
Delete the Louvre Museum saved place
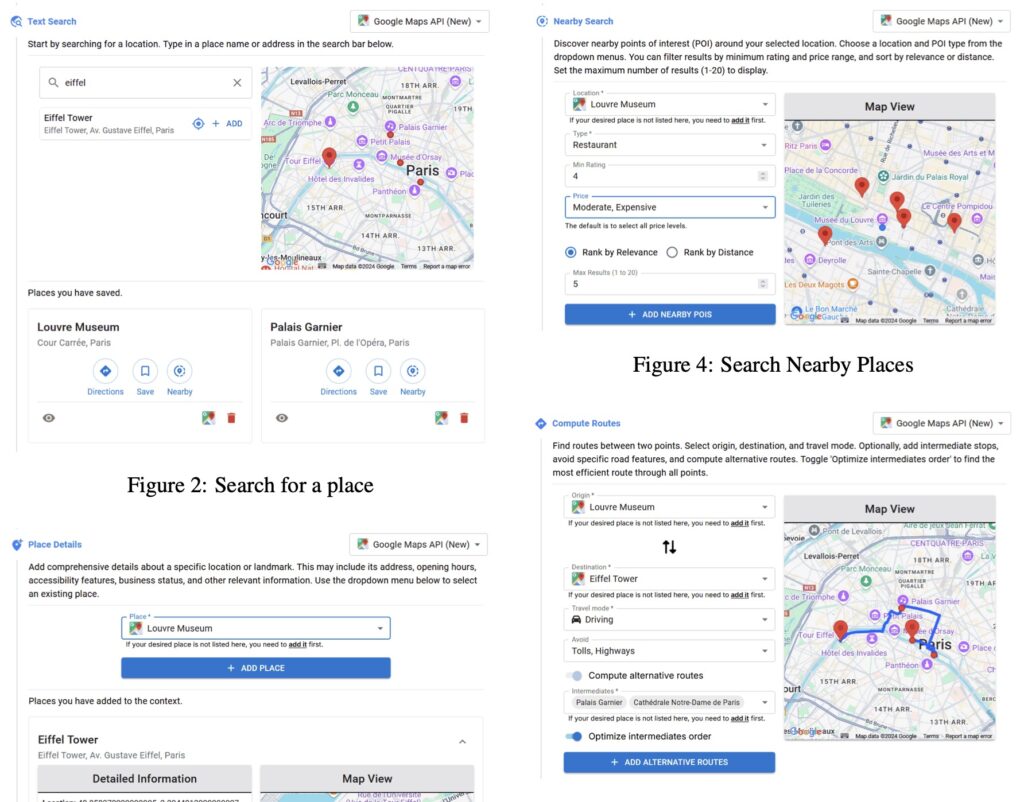pos(231,418)
